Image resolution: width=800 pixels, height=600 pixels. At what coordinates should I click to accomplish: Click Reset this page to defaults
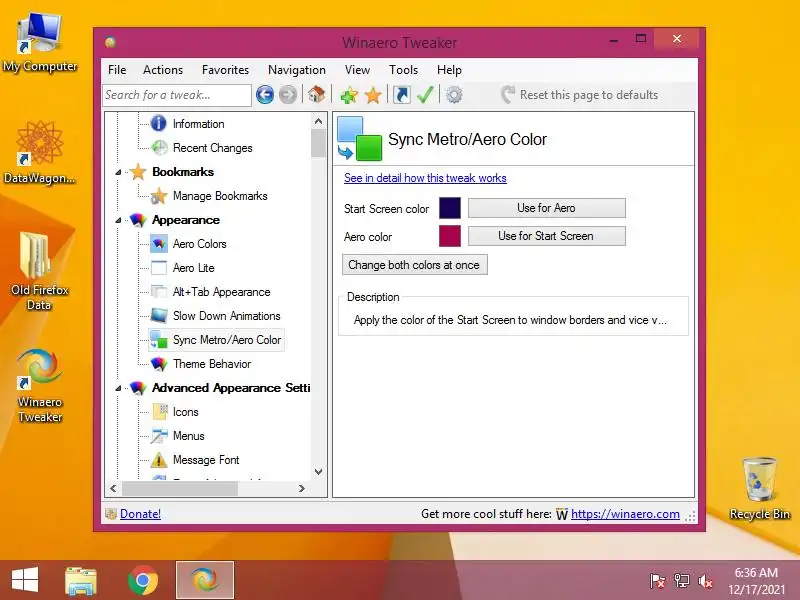(579, 95)
